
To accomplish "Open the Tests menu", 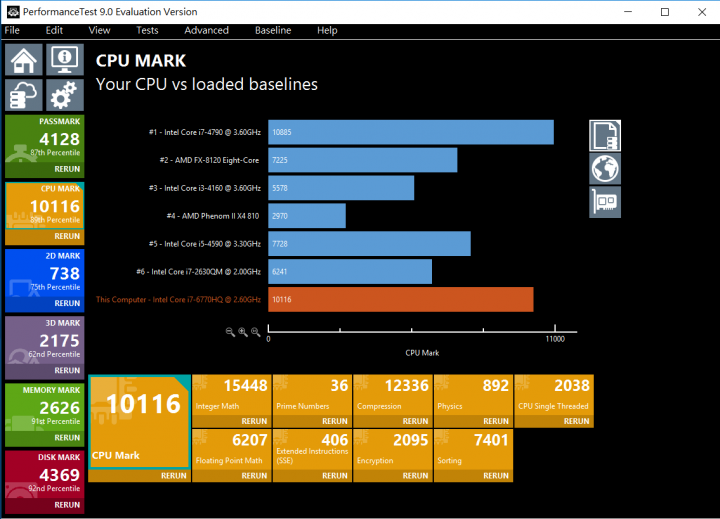I will click(147, 30).
